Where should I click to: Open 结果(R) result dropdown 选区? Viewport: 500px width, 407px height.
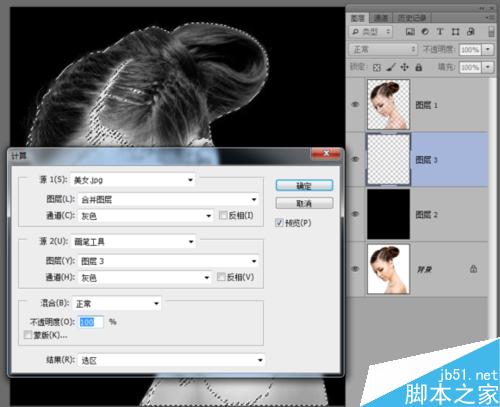coord(172,360)
